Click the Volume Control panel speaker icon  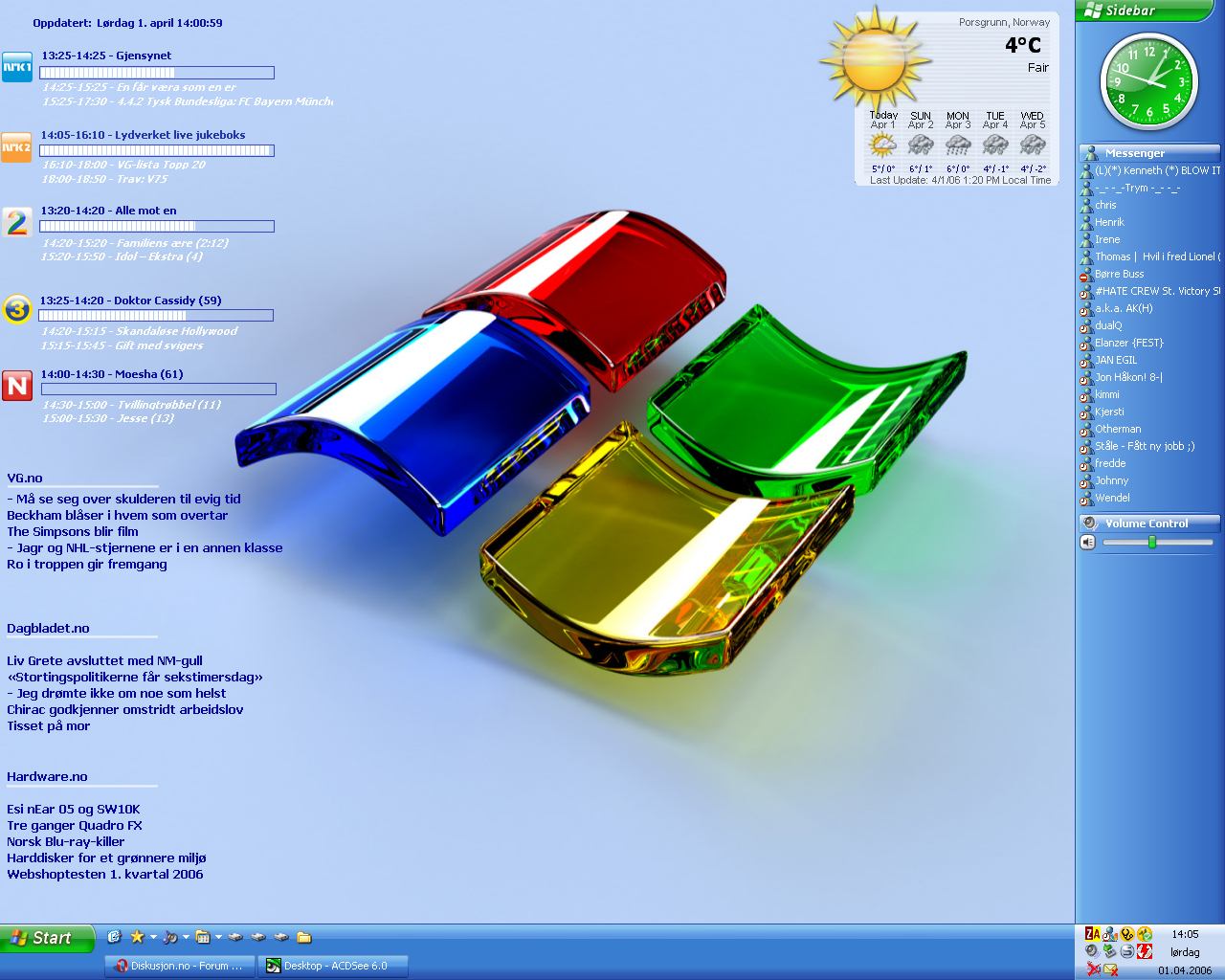[x=1090, y=523]
